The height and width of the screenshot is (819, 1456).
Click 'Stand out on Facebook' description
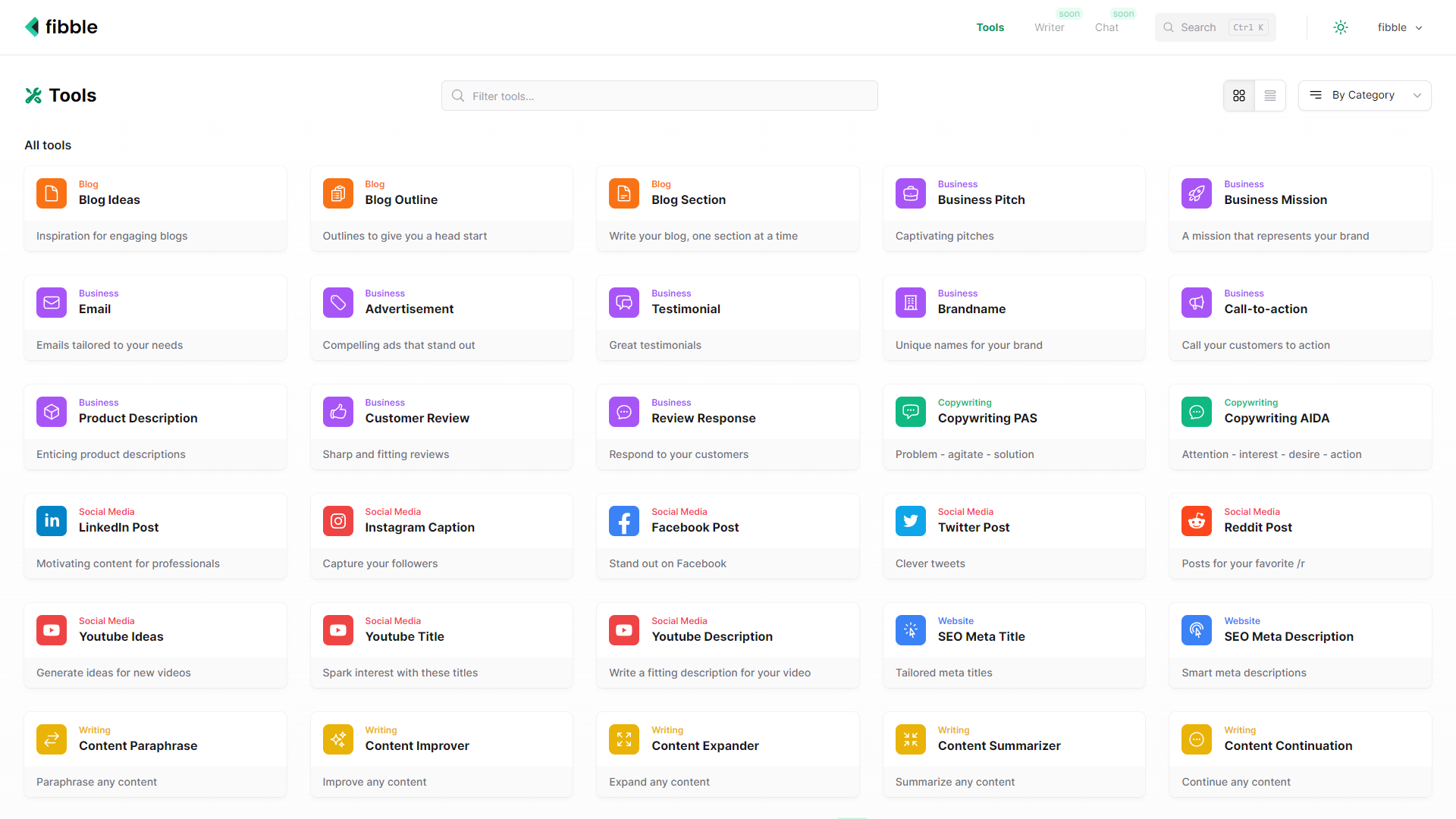pos(667,563)
